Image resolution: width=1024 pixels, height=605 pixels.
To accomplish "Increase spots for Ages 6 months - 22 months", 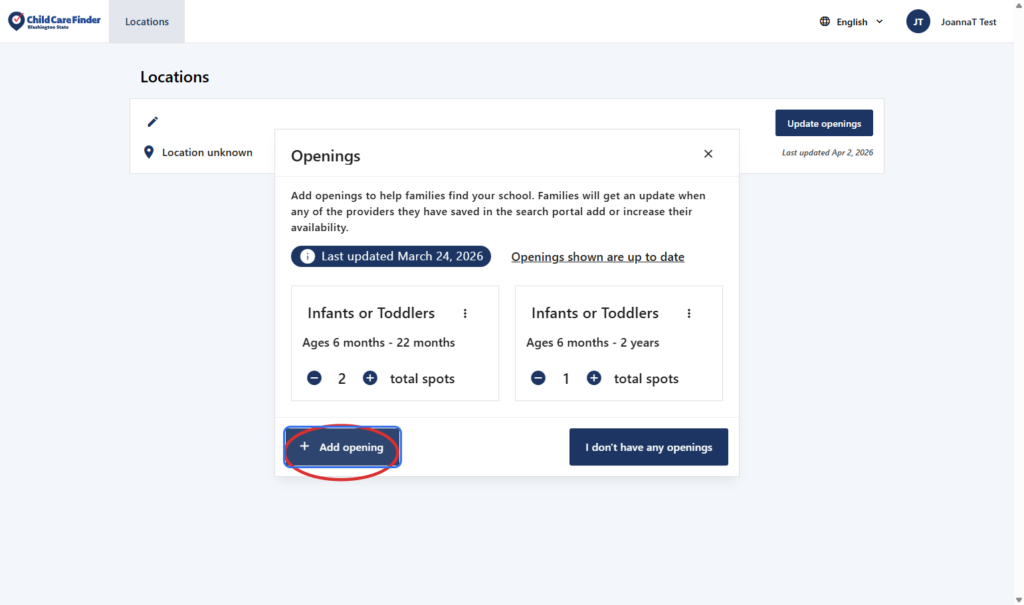I will tap(370, 378).
